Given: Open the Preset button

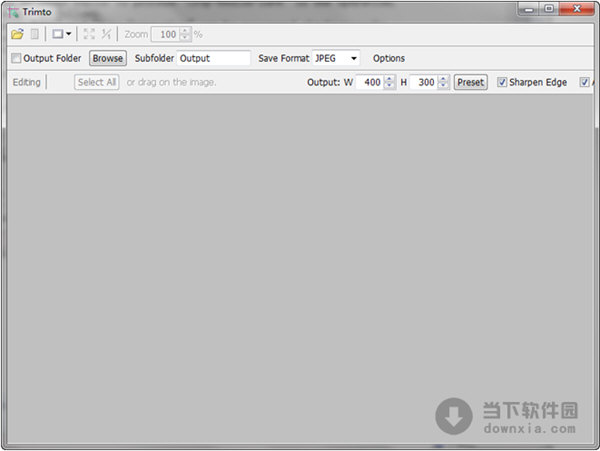Looking at the screenshot, I should (471, 82).
